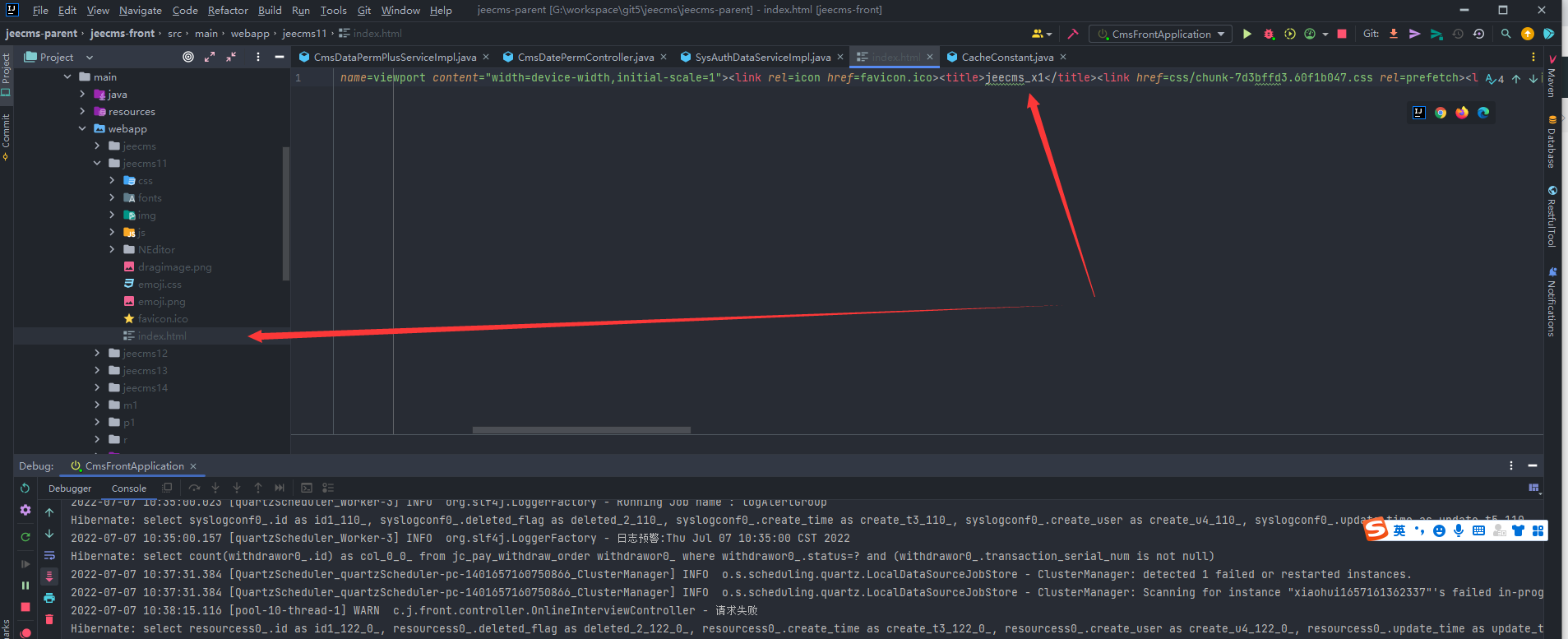Image resolution: width=1568 pixels, height=639 pixels.
Task: Open built-in IntelliJ preview icon
Action: click(1419, 113)
